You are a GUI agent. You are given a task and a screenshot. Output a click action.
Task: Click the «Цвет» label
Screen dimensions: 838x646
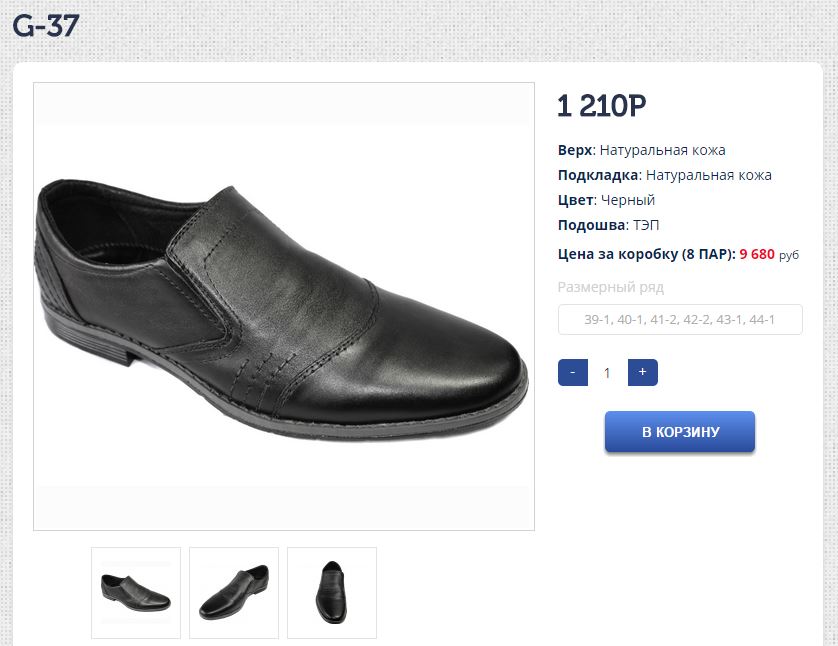click(x=575, y=200)
